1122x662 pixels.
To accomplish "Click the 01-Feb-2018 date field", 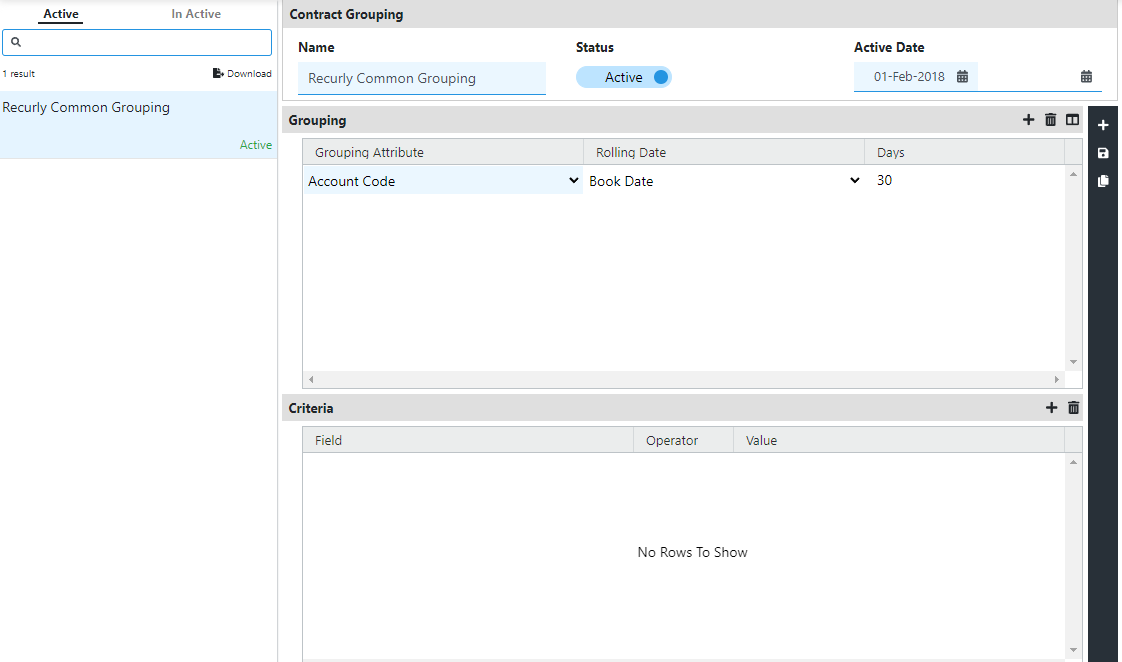I will click(x=909, y=77).
